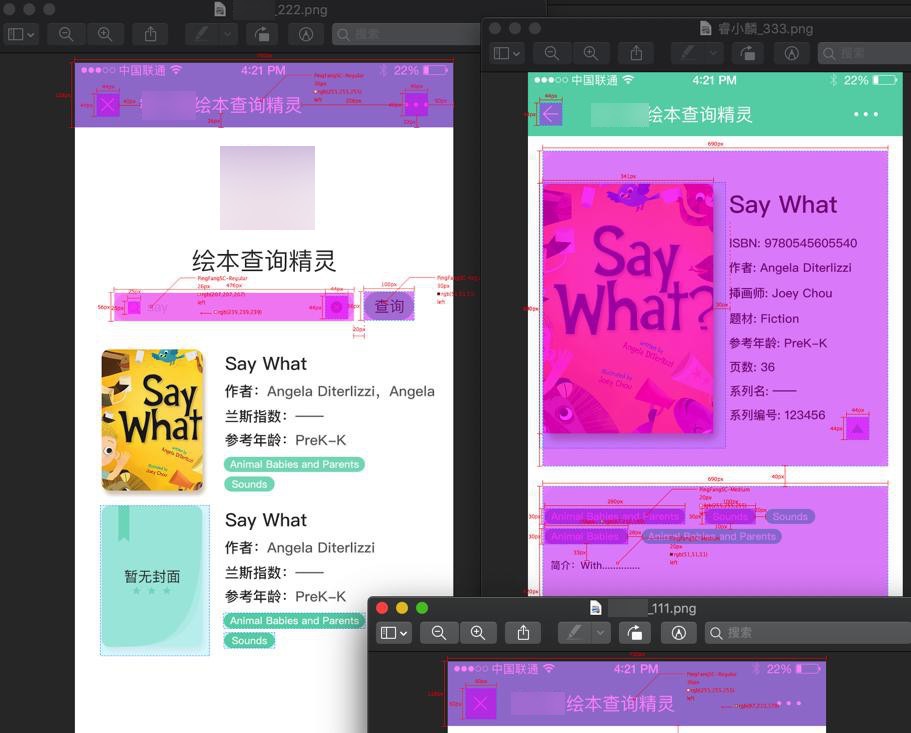Screen dimensions: 911x733
Task: Show markup toolbar in 222.png window
Action: [x=306, y=34]
